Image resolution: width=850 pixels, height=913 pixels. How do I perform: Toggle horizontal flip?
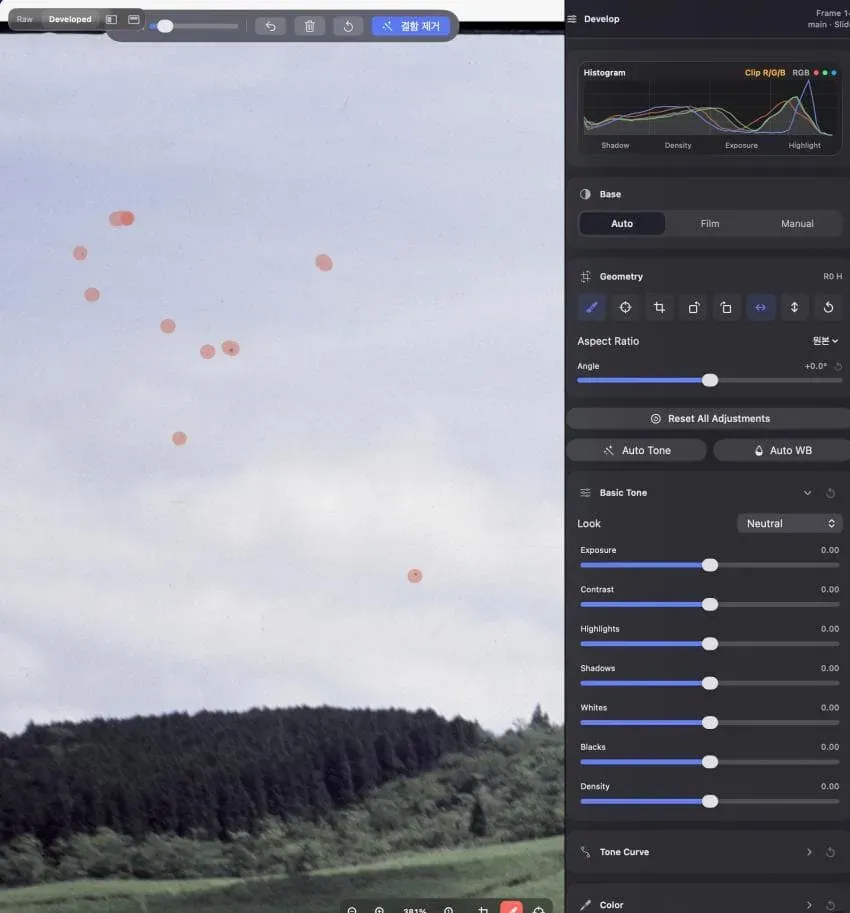tap(760, 307)
